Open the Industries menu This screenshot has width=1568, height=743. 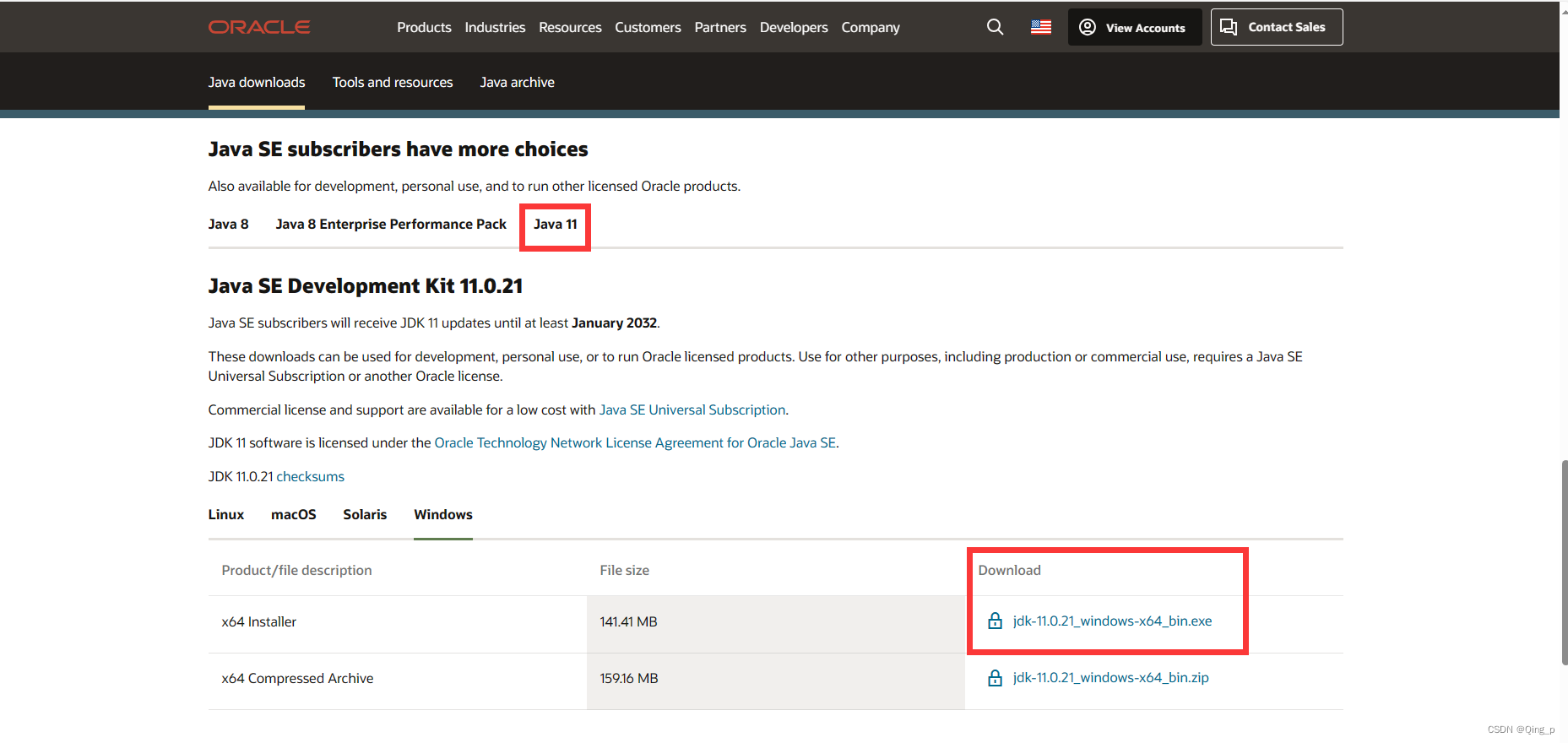coord(495,27)
